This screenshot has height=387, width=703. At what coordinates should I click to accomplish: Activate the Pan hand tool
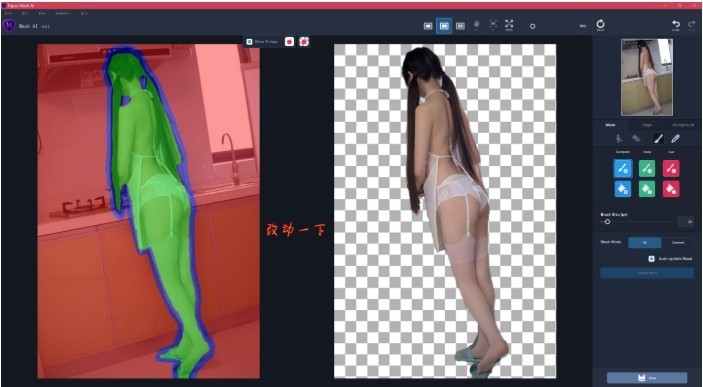[477, 25]
